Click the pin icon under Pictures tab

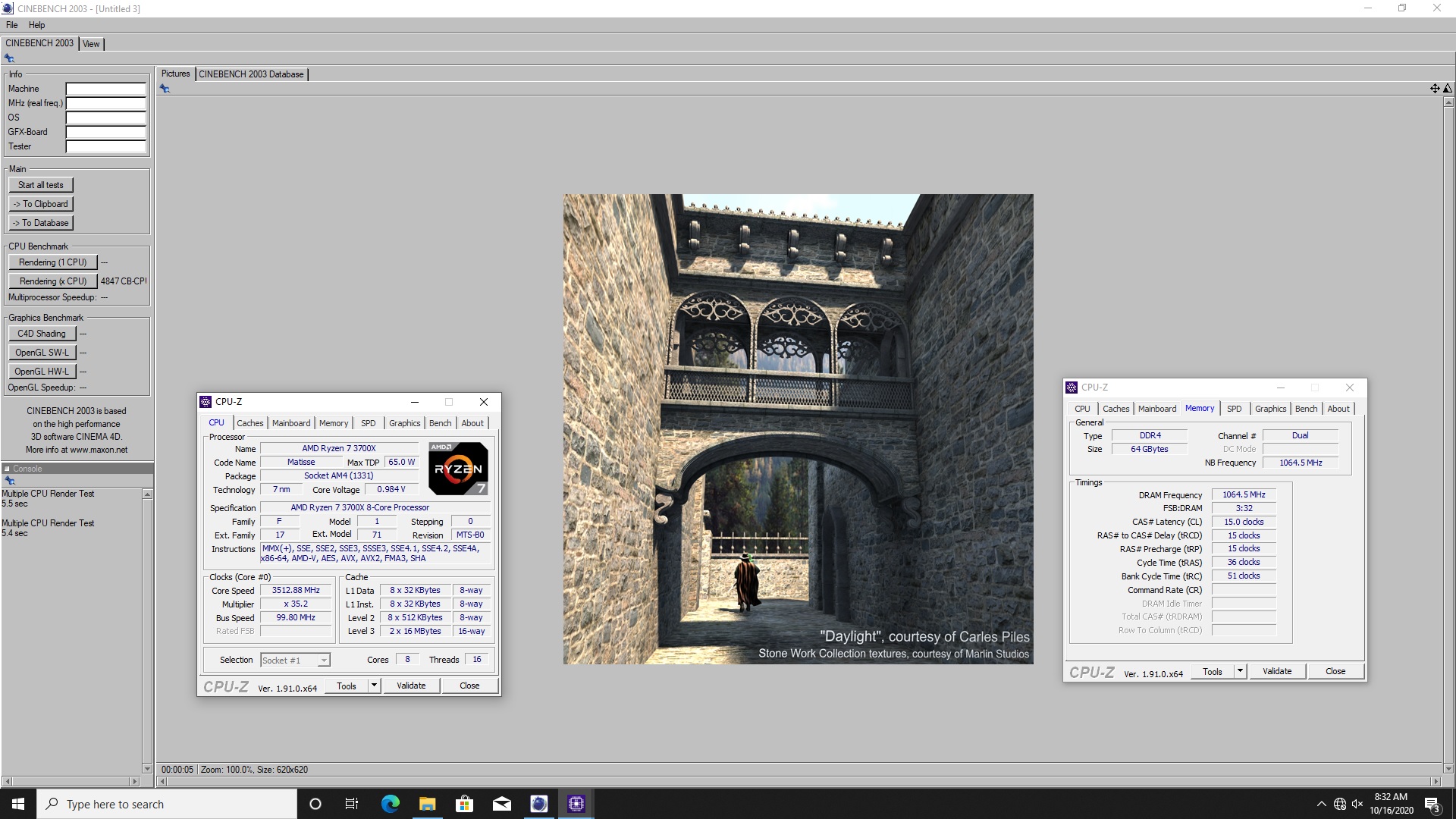click(165, 89)
